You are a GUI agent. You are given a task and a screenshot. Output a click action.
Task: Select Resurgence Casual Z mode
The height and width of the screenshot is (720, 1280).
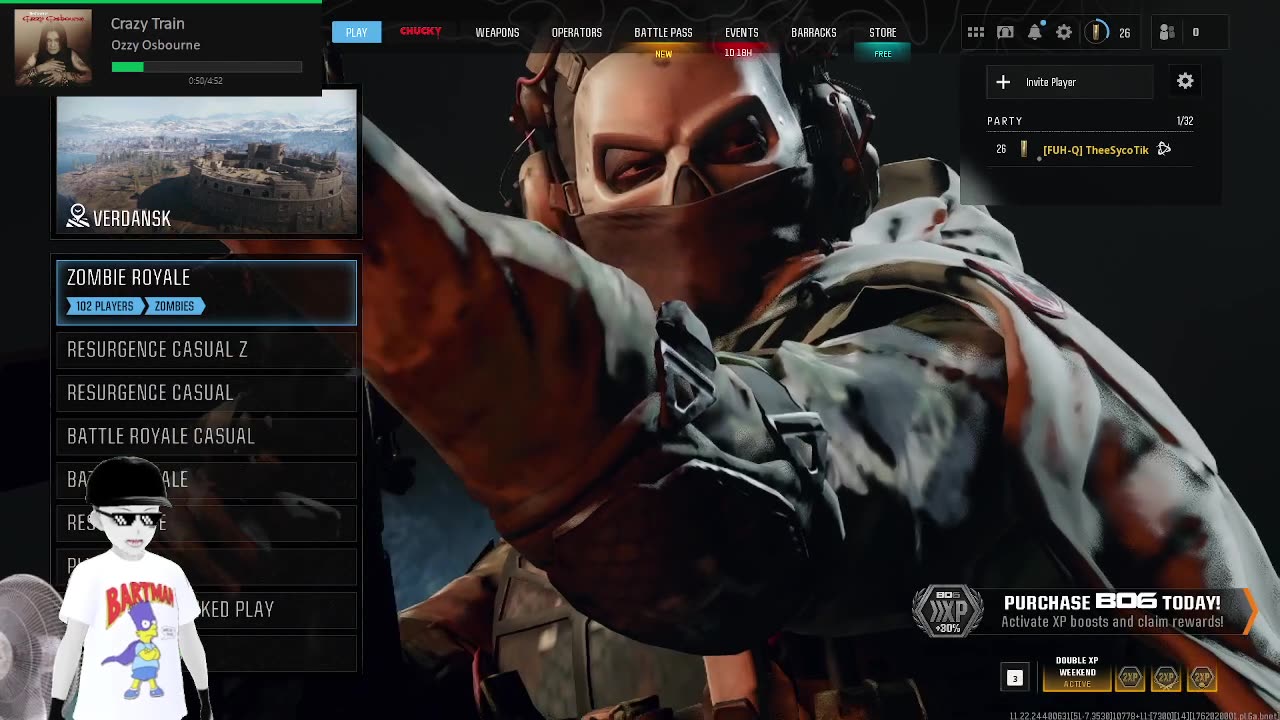tap(206, 349)
